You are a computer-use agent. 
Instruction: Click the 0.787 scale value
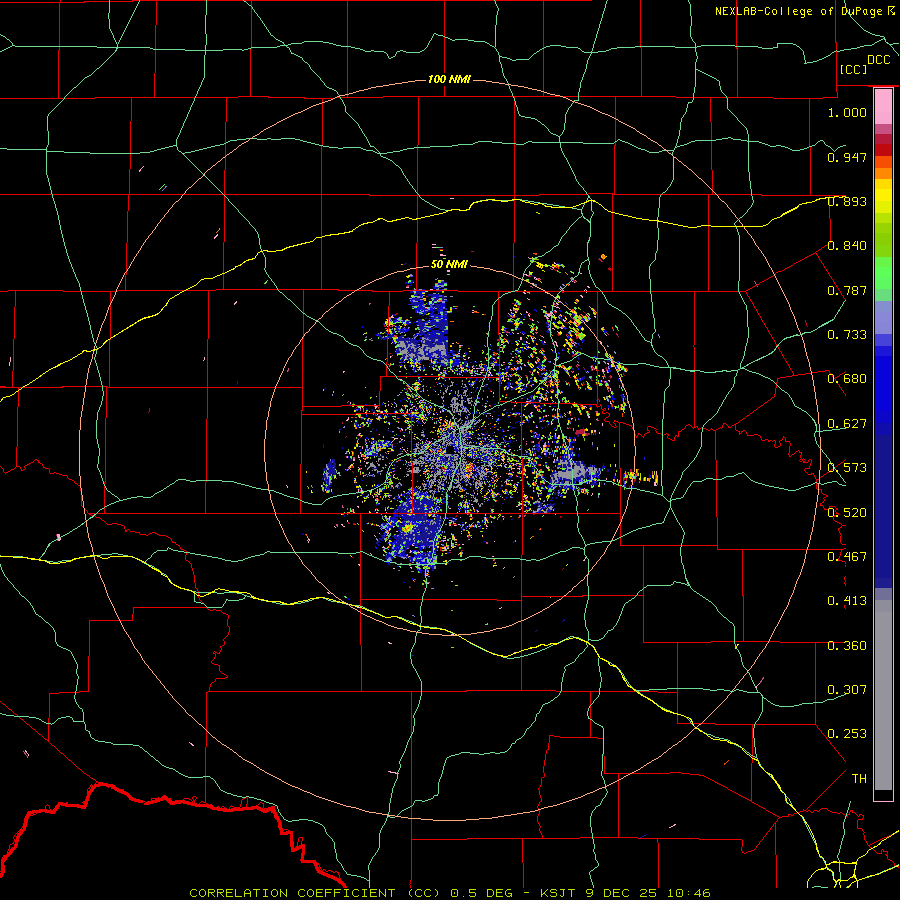[x=847, y=290]
